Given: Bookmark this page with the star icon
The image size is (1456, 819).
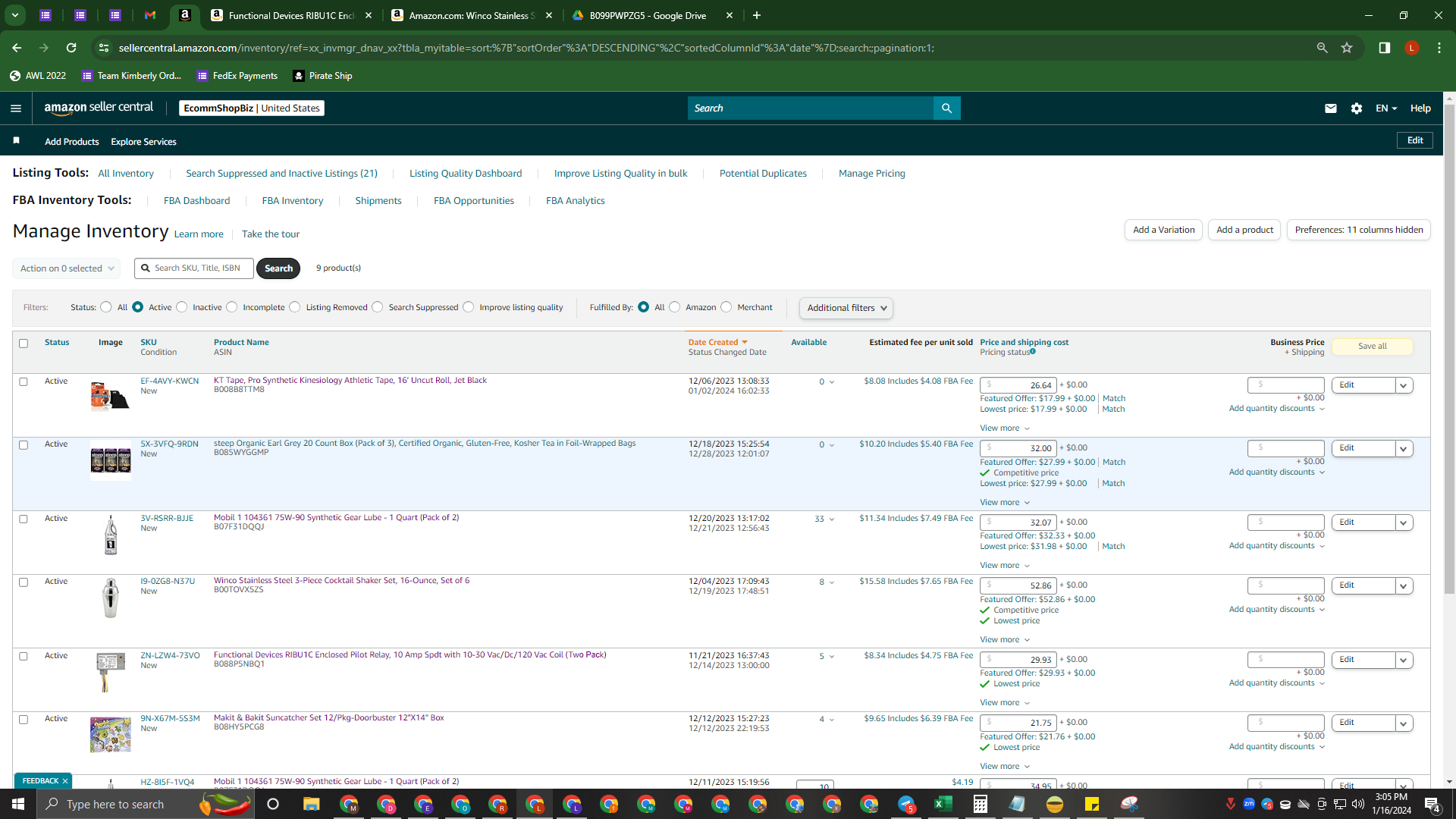Looking at the screenshot, I should click(1347, 48).
